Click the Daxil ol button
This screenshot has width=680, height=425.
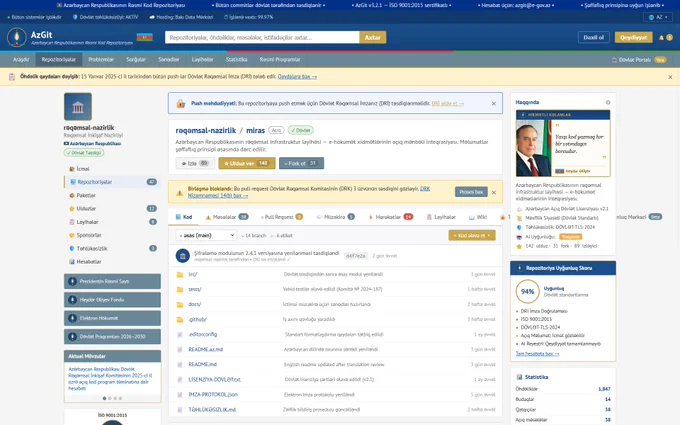point(593,37)
